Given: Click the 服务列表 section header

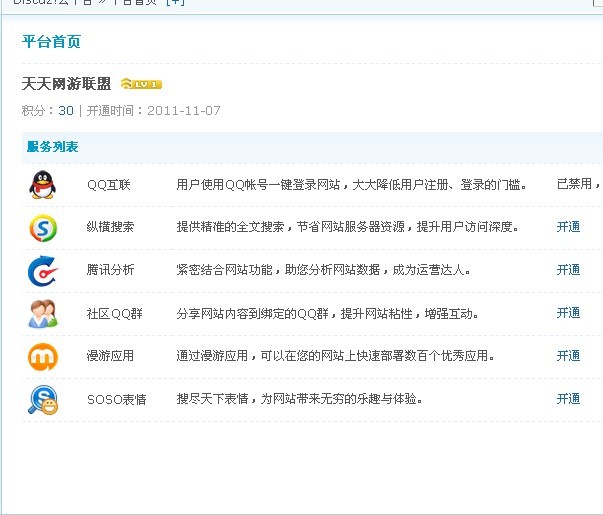Looking at the screenshot, I should click(x=53, y=147).
